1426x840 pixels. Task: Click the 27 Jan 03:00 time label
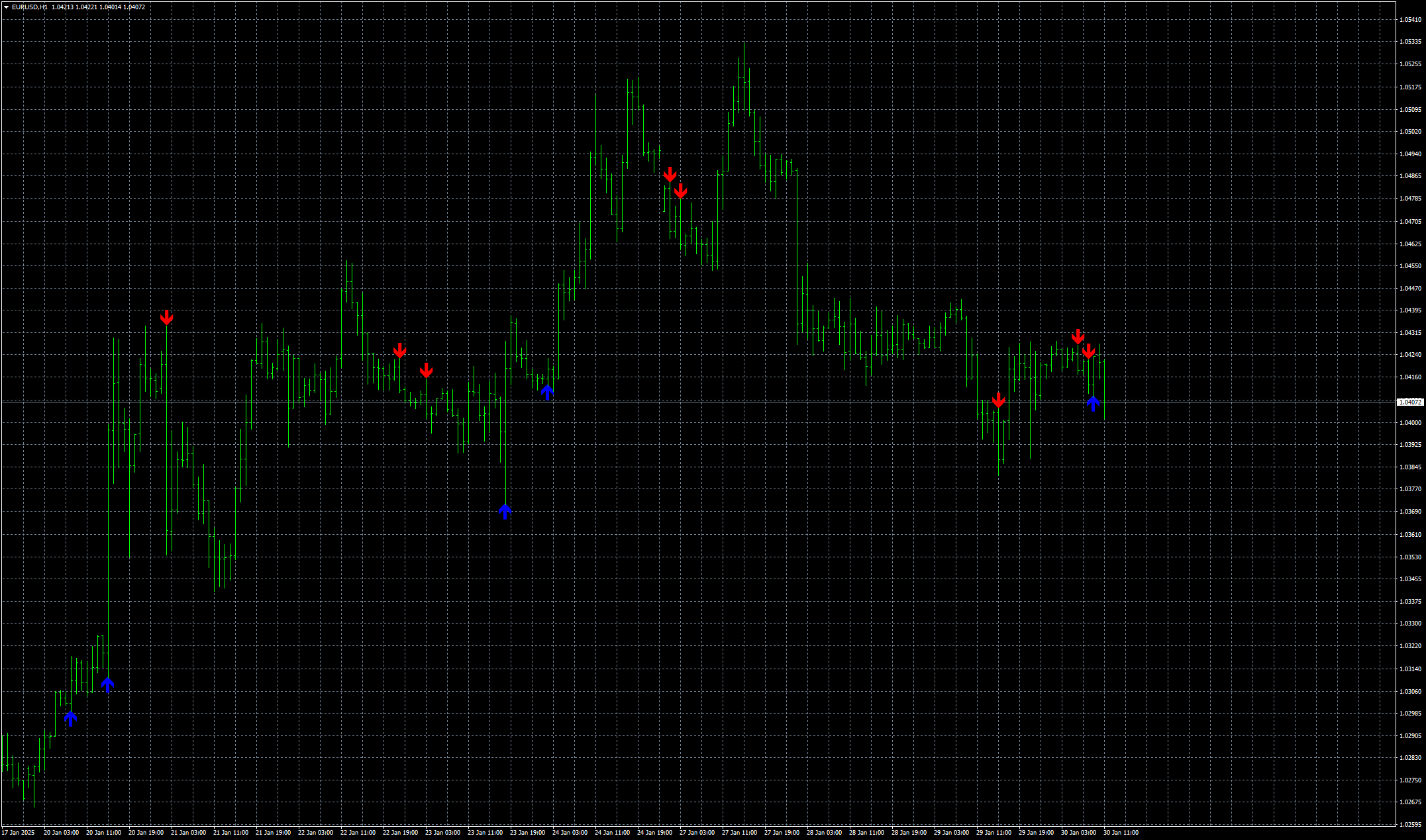(x=697, y=833)
